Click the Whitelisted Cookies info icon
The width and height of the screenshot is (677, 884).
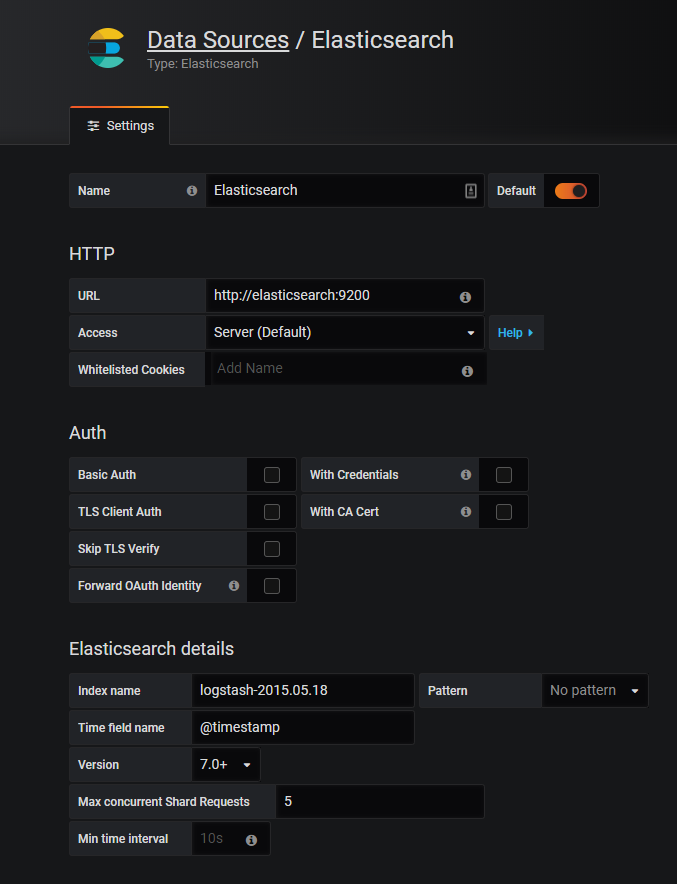(467, 371)
